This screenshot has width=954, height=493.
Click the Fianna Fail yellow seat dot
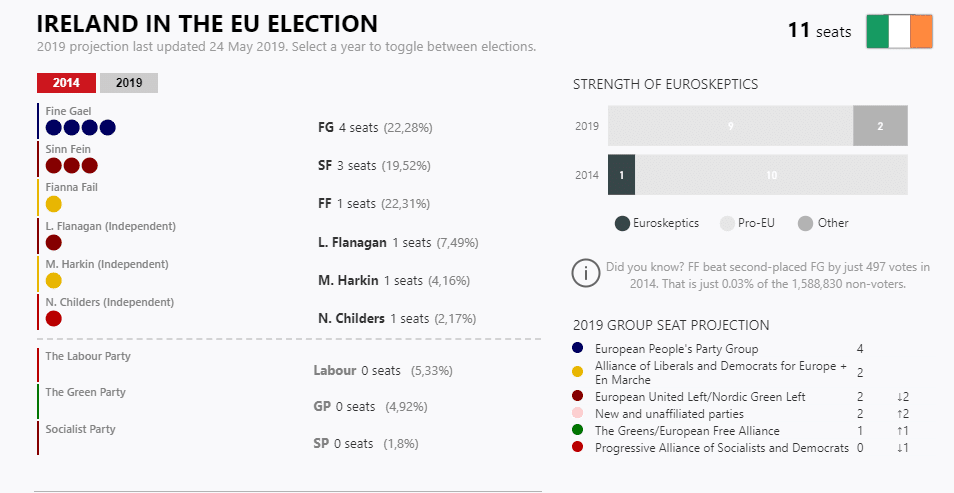(54, 204)
